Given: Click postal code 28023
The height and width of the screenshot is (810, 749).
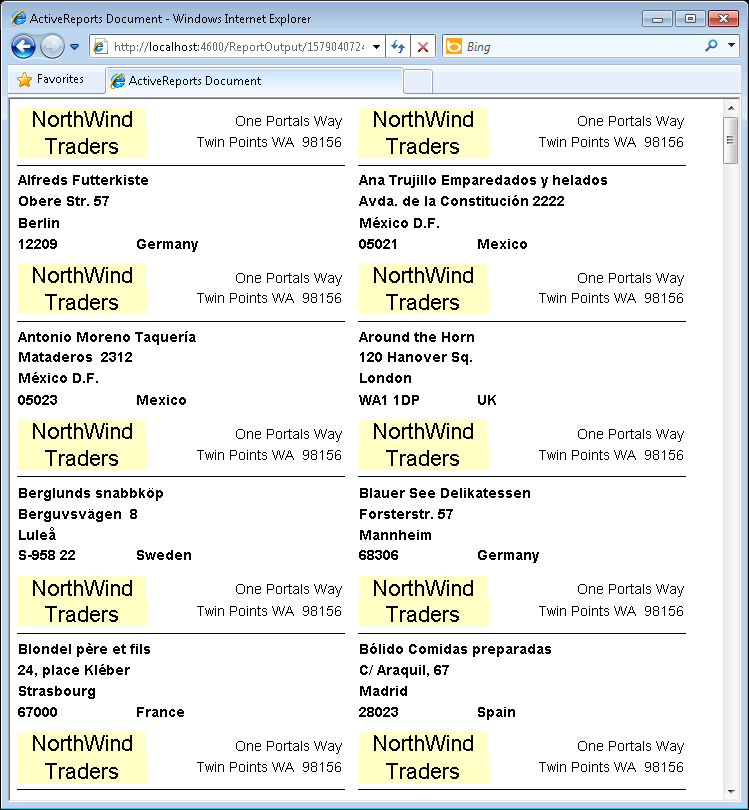Looking at the screenshot, I should tap(379, 712).
